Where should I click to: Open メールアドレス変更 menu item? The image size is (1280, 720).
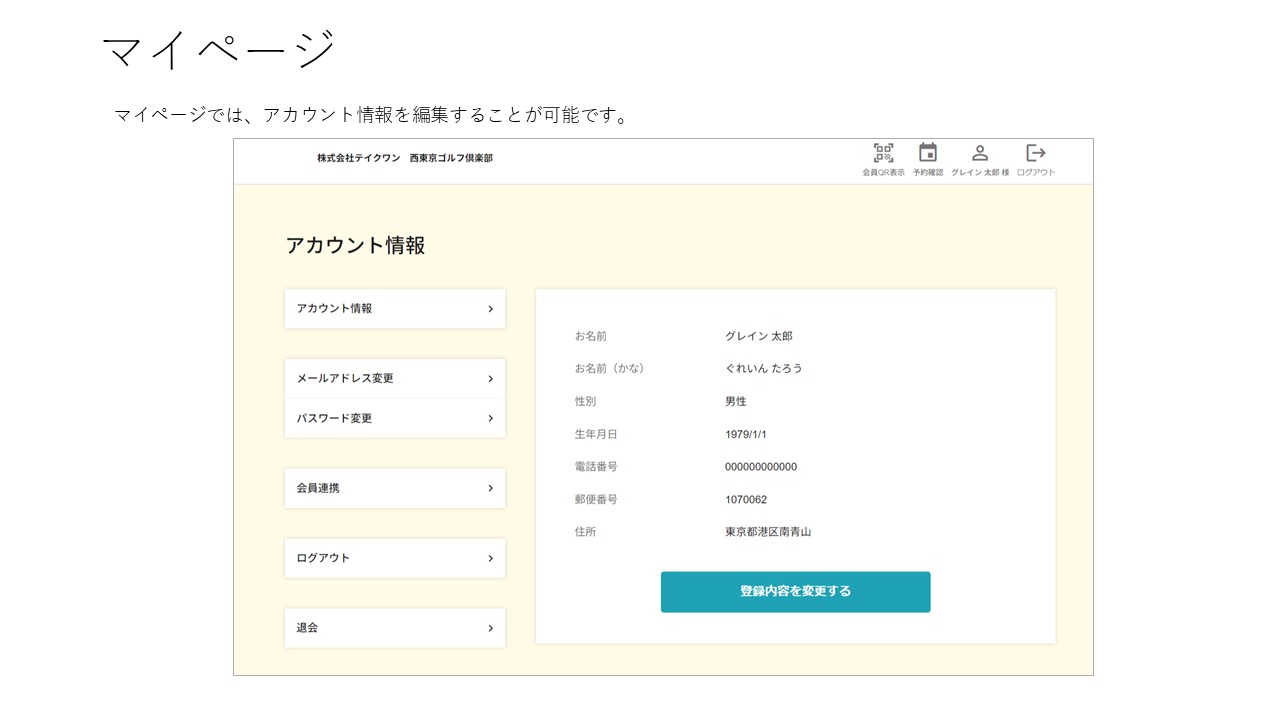[395, 379]
